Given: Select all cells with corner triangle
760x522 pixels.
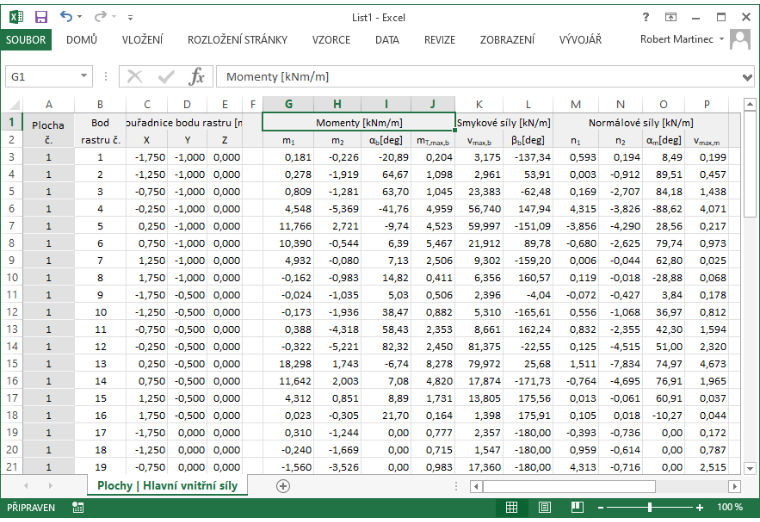Looking at the screenshot, I should tap(14, 104).
